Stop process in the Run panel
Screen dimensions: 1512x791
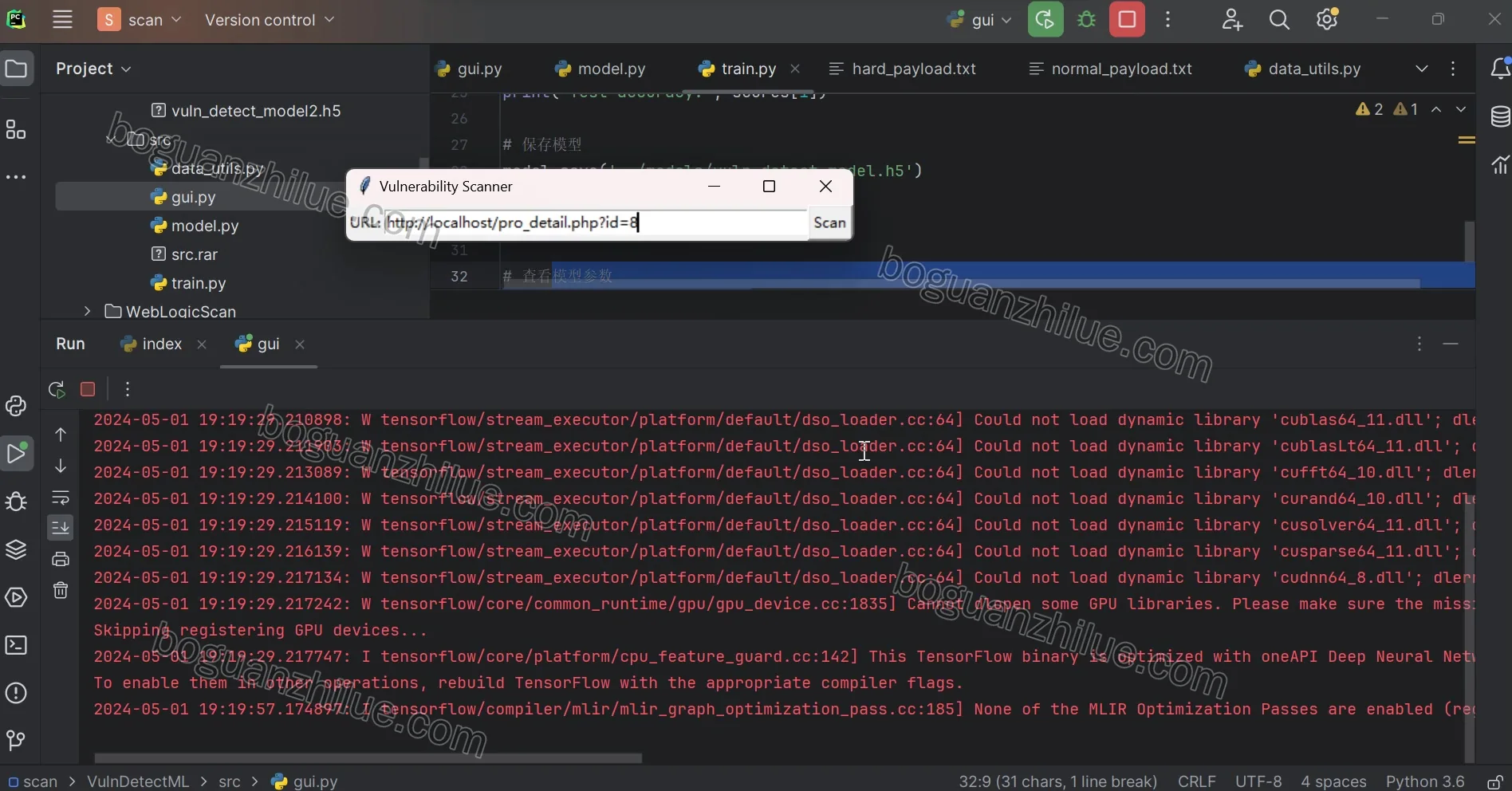pos(88,389)
